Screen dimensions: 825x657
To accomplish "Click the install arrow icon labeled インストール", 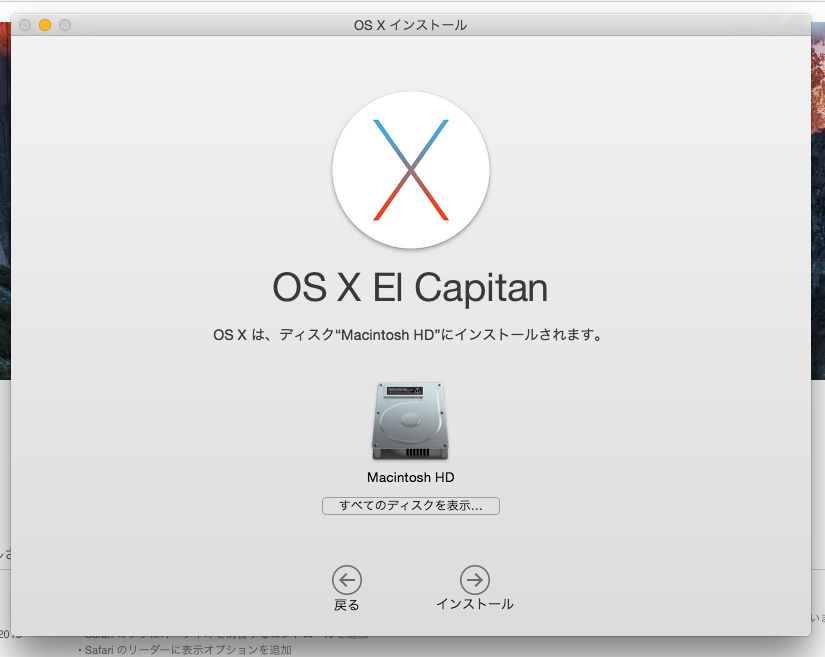I will 475,580.
